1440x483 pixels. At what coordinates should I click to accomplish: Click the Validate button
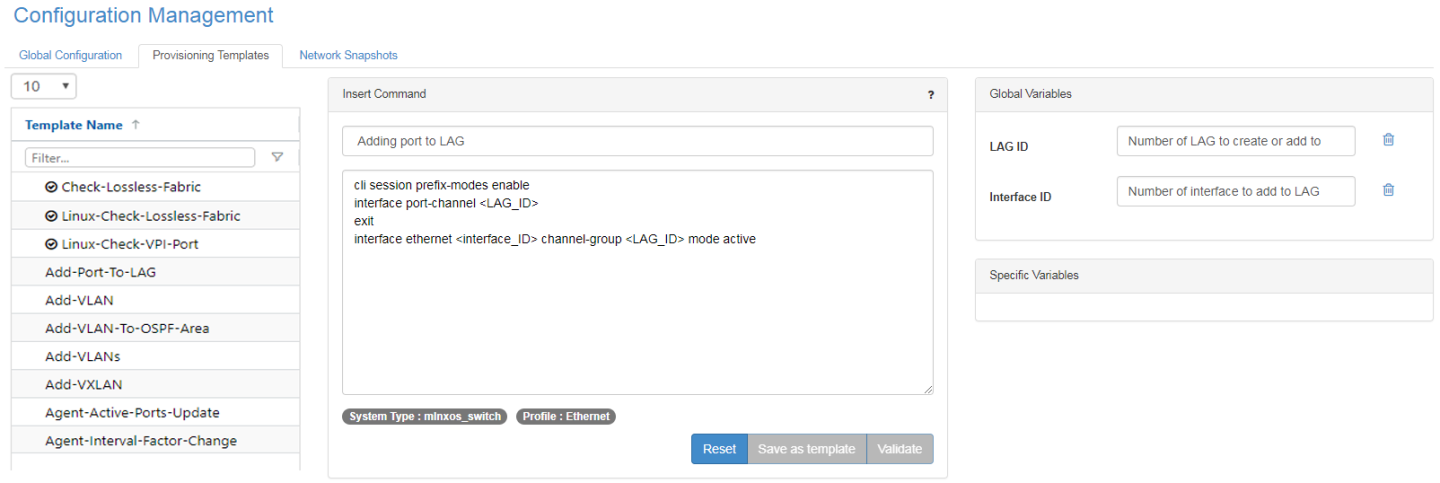(x=900, y=449)
